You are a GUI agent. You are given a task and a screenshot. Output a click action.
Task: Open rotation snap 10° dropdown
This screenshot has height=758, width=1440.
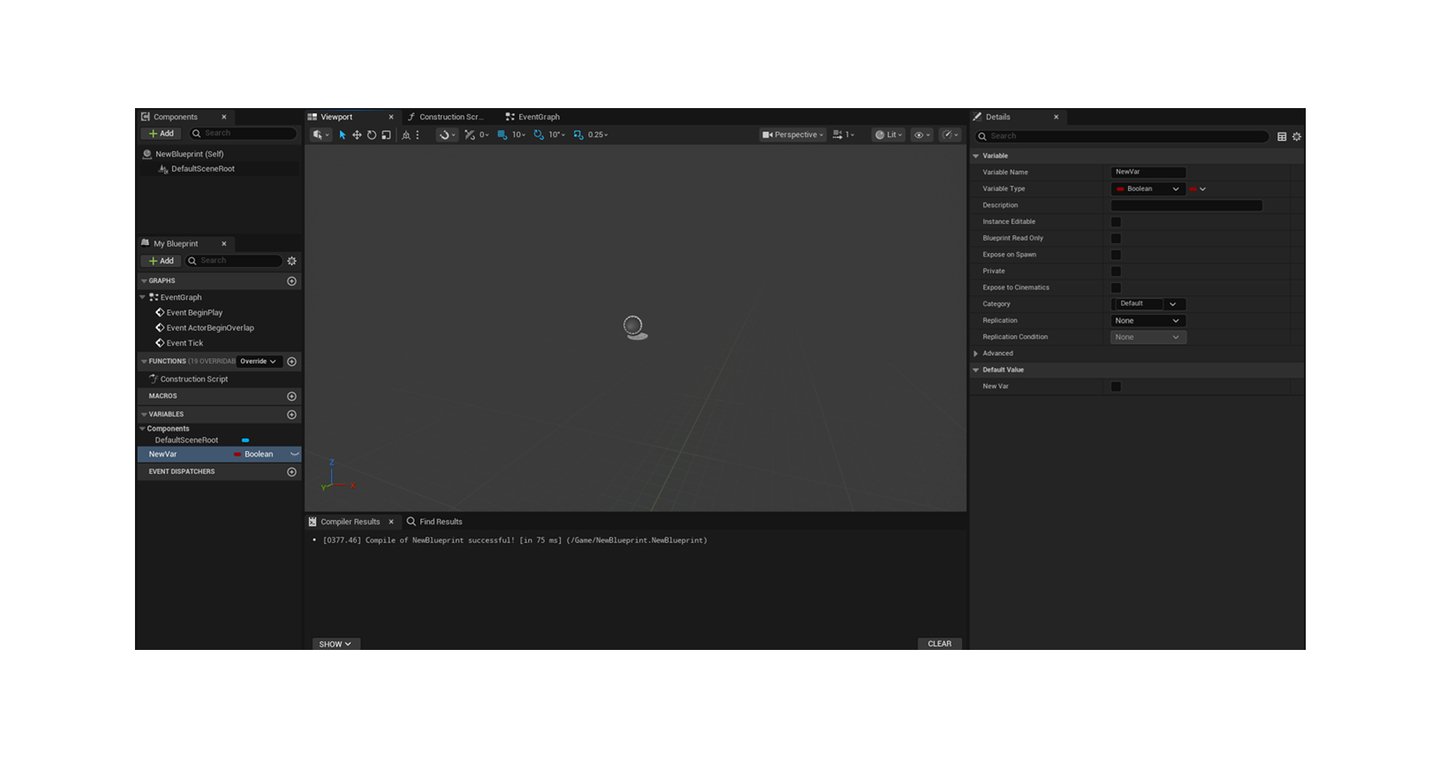(556, 135)
